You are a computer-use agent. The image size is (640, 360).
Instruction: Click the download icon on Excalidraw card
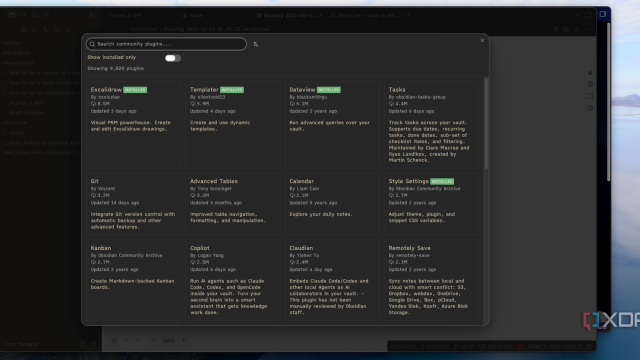point(93,104)
